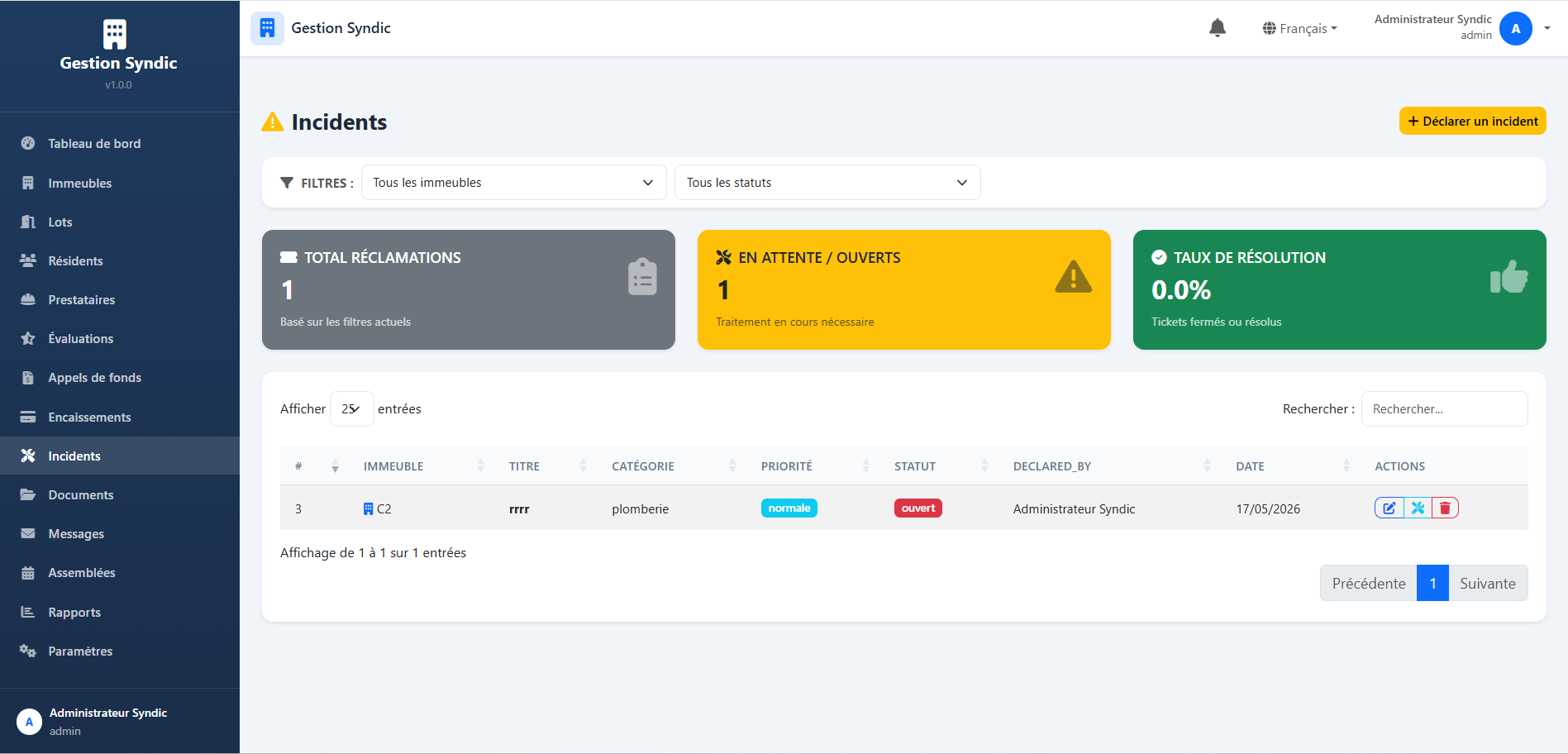Click Précédente pagination button
The width and height of the screenshot is (1568, 754).
click(1369, 583)
